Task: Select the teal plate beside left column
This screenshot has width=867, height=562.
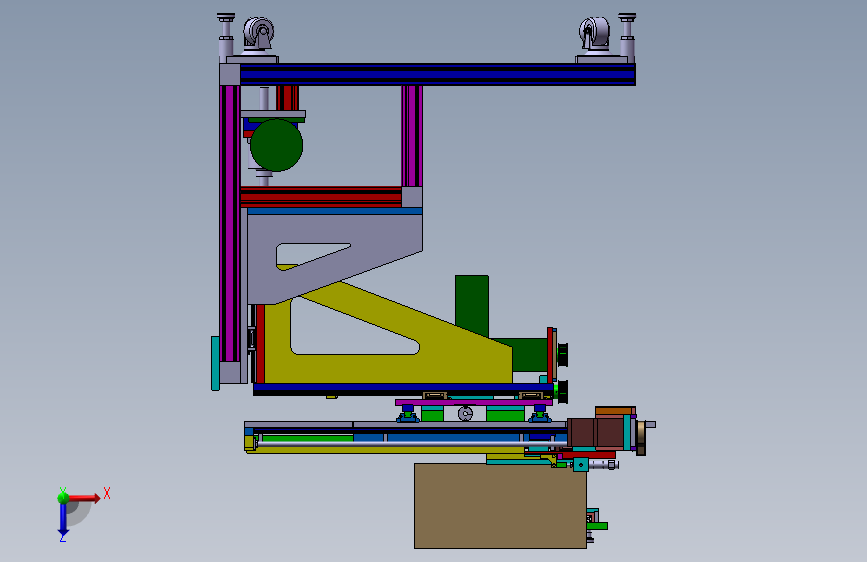Action: point(215,363)
